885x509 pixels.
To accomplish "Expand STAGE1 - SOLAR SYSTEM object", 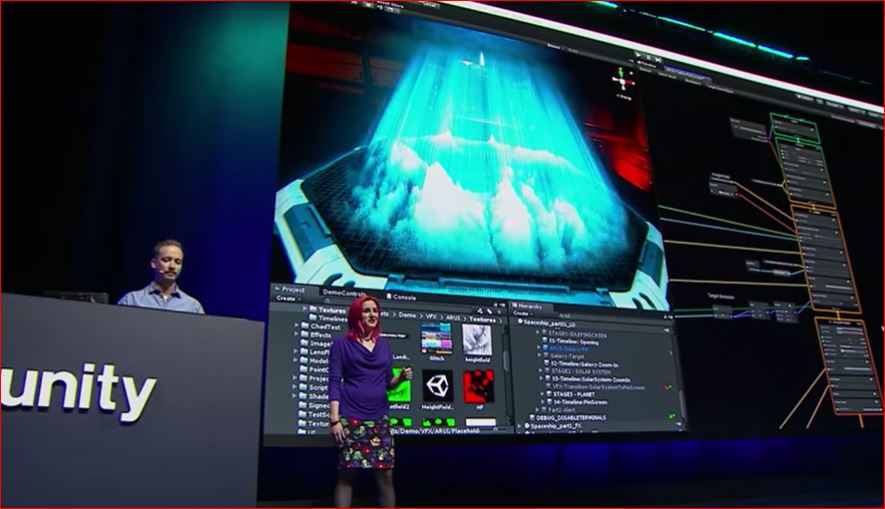I will click(x=541, y=372).
